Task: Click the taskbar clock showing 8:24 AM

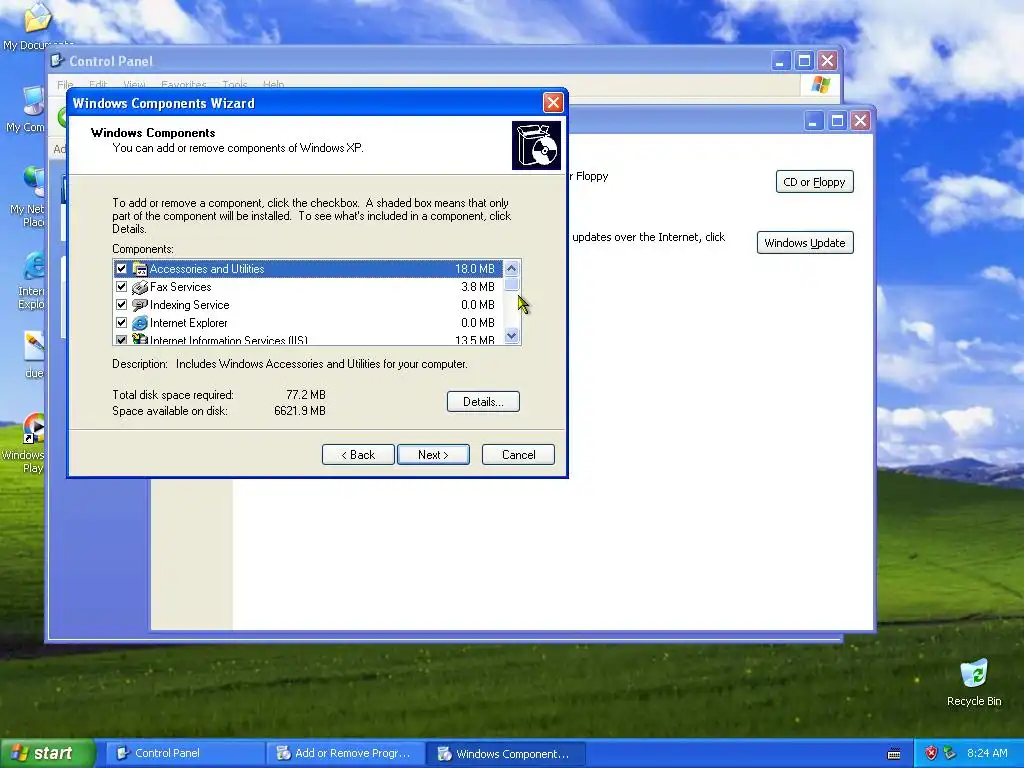Action: coord(987,753)
